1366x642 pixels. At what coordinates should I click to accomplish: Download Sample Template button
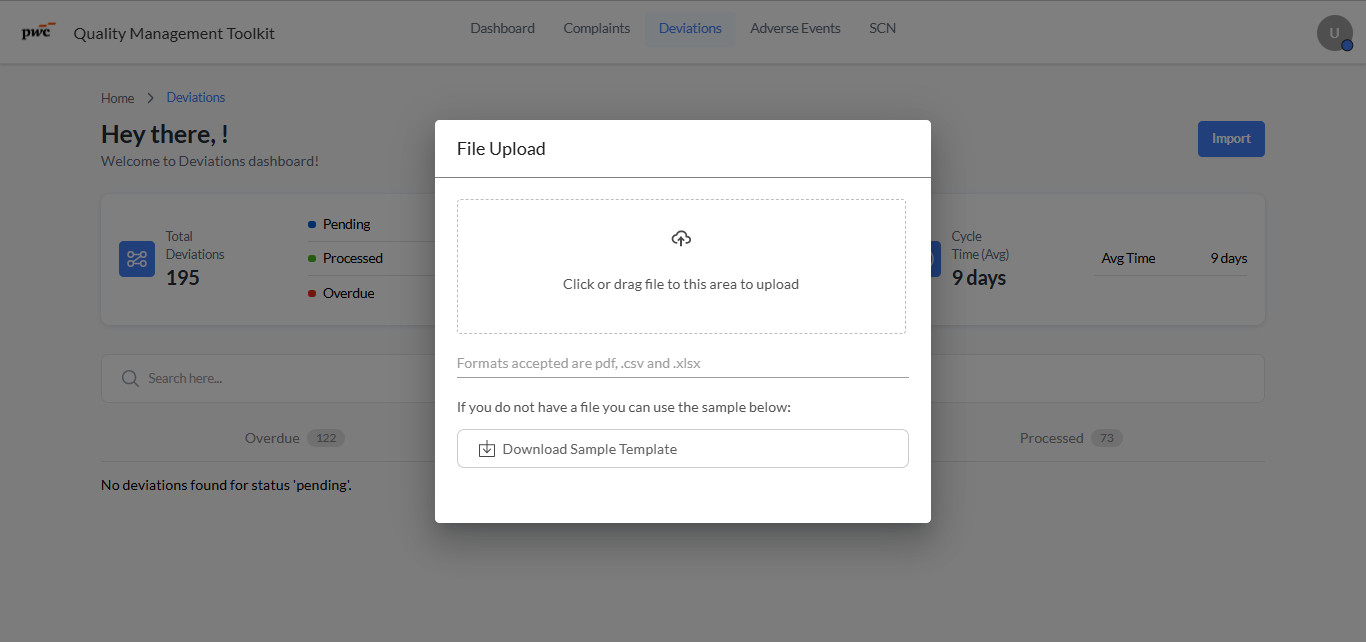coord(683,449)
